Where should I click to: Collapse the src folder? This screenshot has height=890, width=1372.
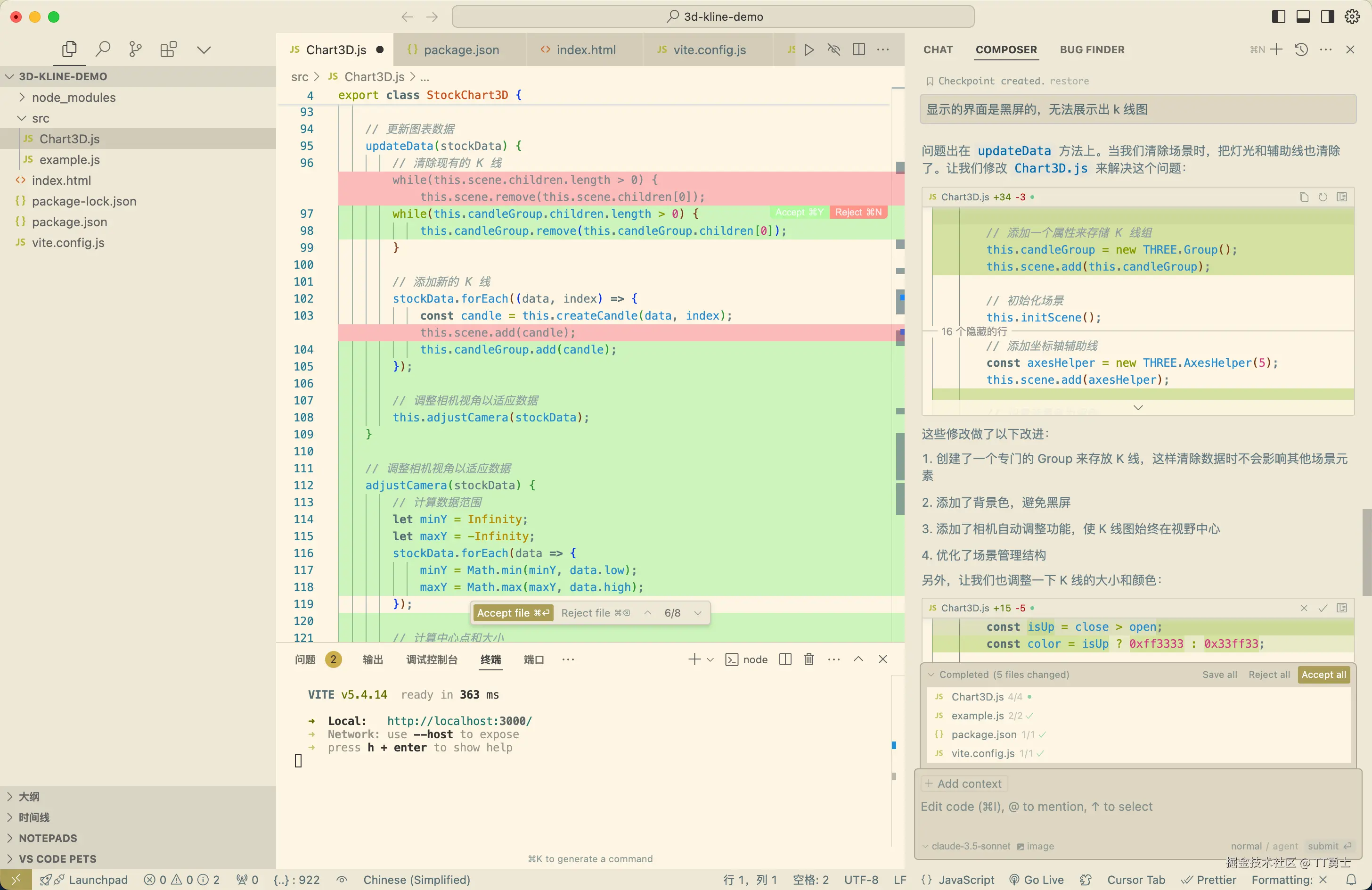click(40, 118)
